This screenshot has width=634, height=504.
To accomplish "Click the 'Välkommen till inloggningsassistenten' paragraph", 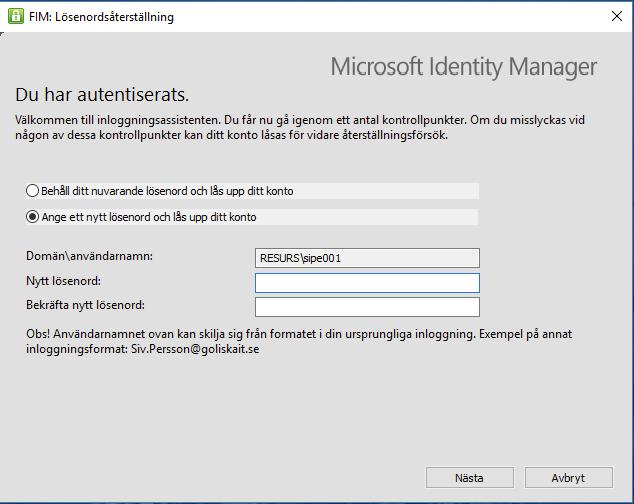I will (300, 127).
